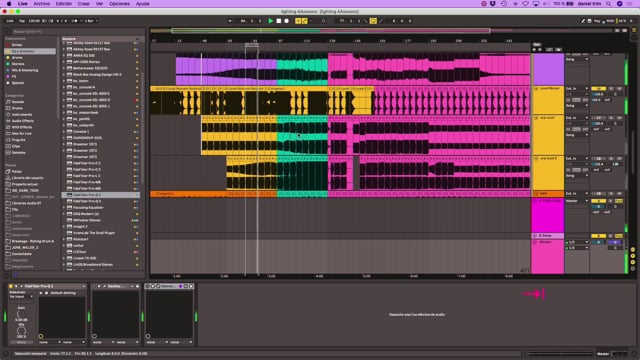The image size is (640, 360).
Task: Click the Key map mode button
Action: (597, 21)
